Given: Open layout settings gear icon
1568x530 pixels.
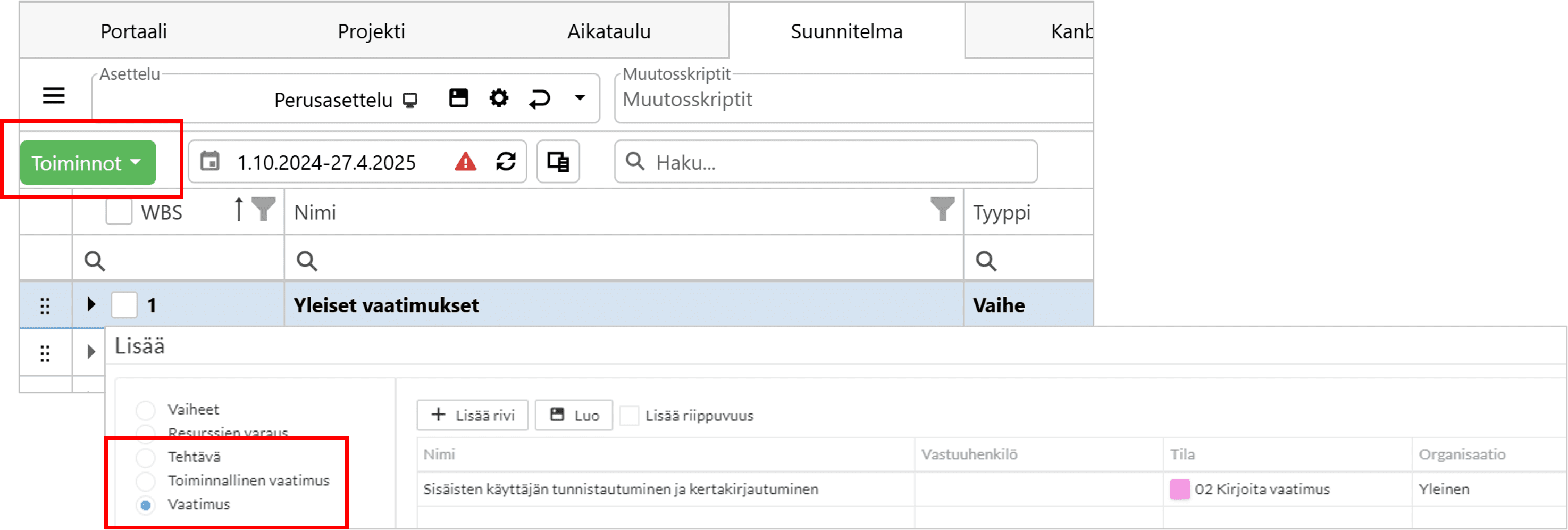Looking at the screenshot, I should (x=499, y=98).
